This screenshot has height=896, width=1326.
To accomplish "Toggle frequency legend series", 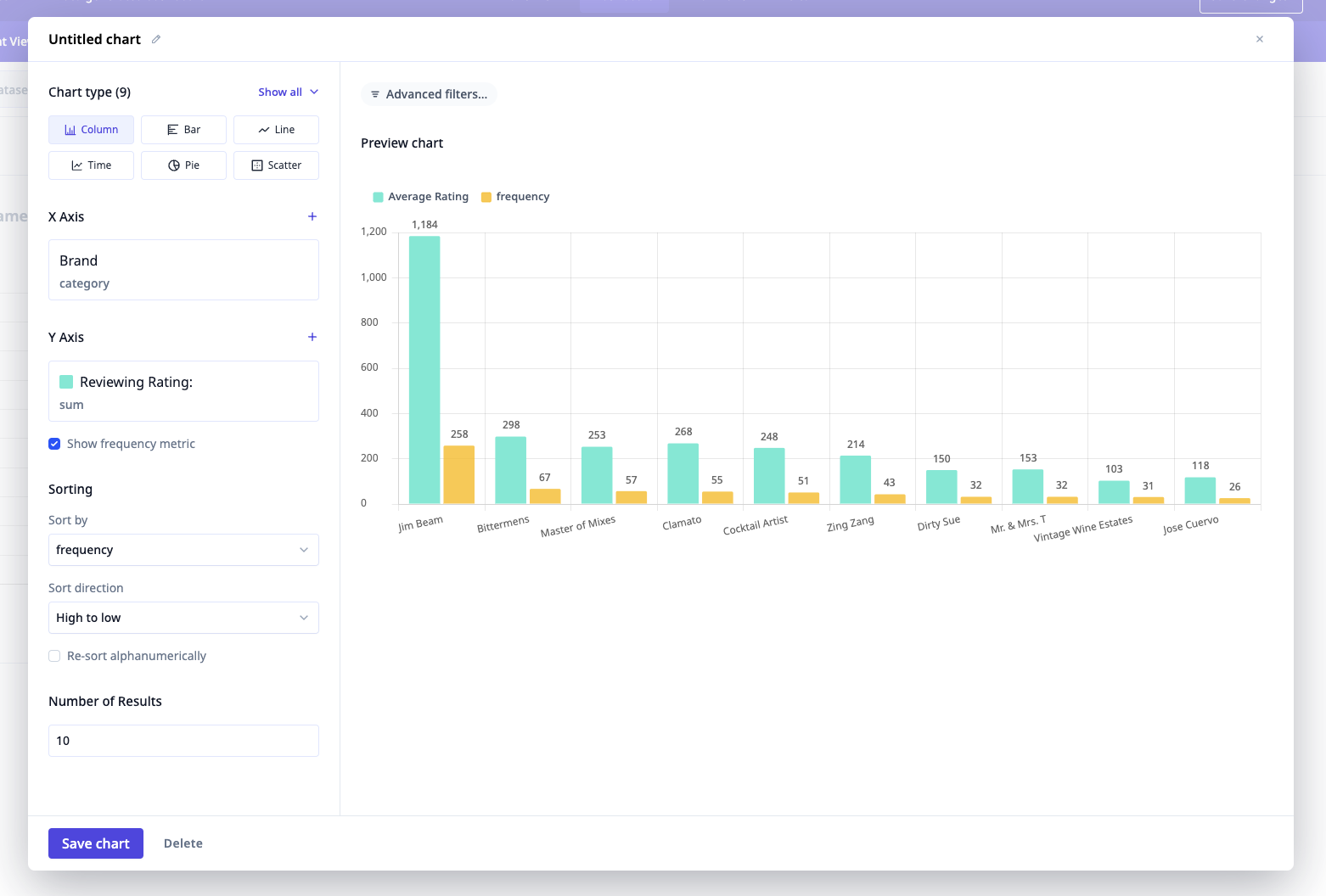I will [x=515, y=197].
